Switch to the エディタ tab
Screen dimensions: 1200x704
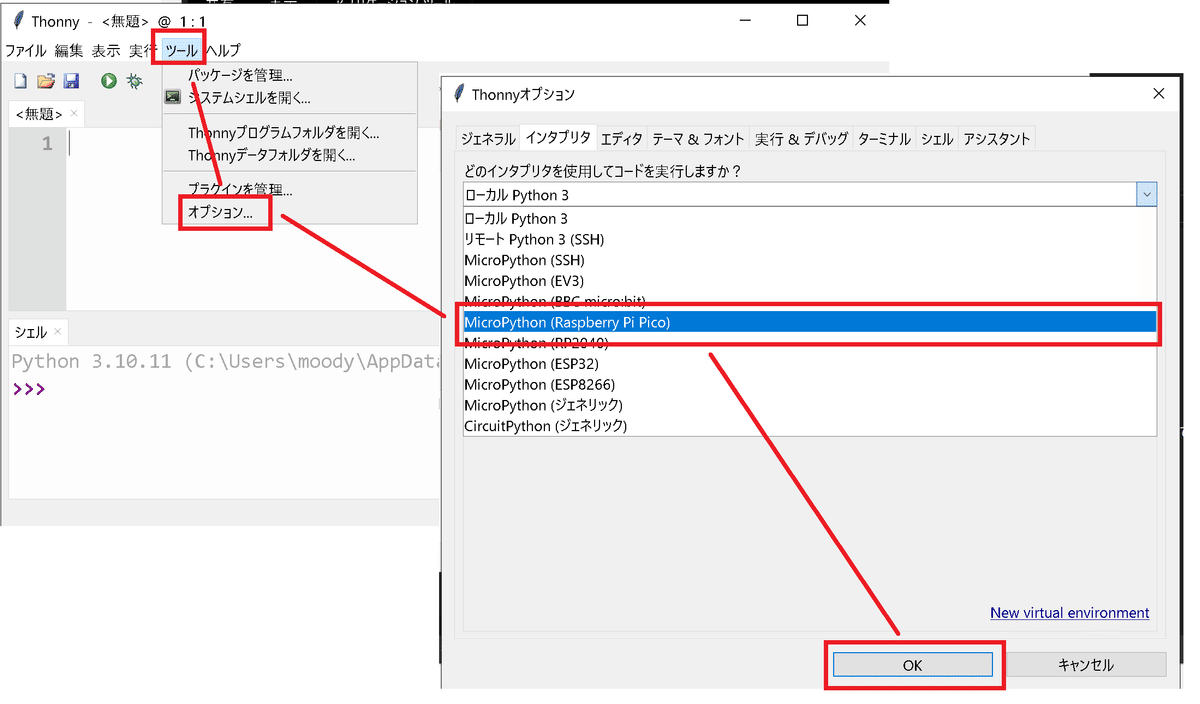click(622, 139)
